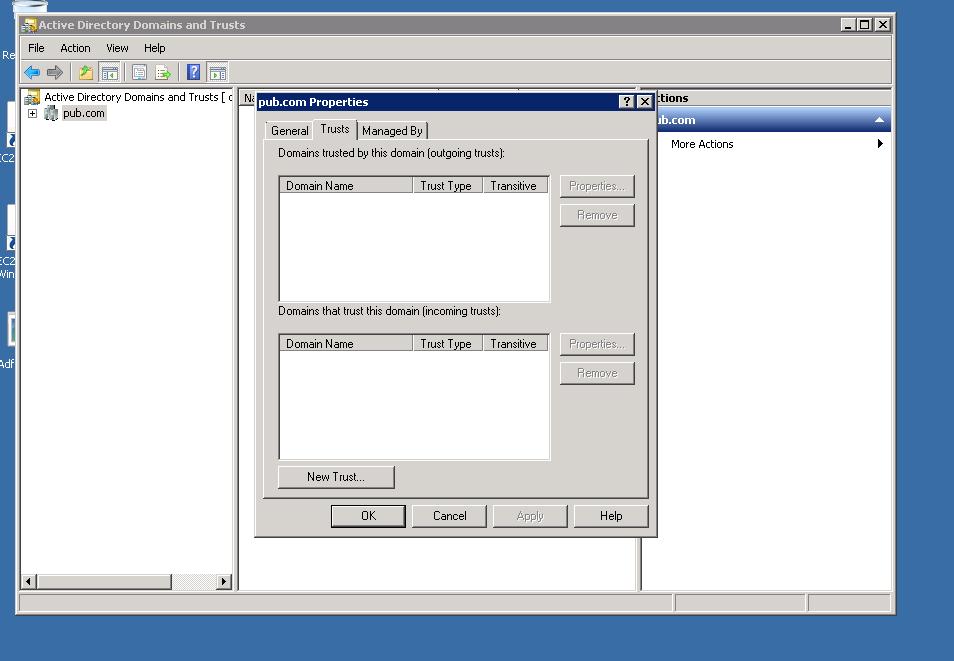Open the Help toolbar icon
954x661 pixels.
pos(192,72)
